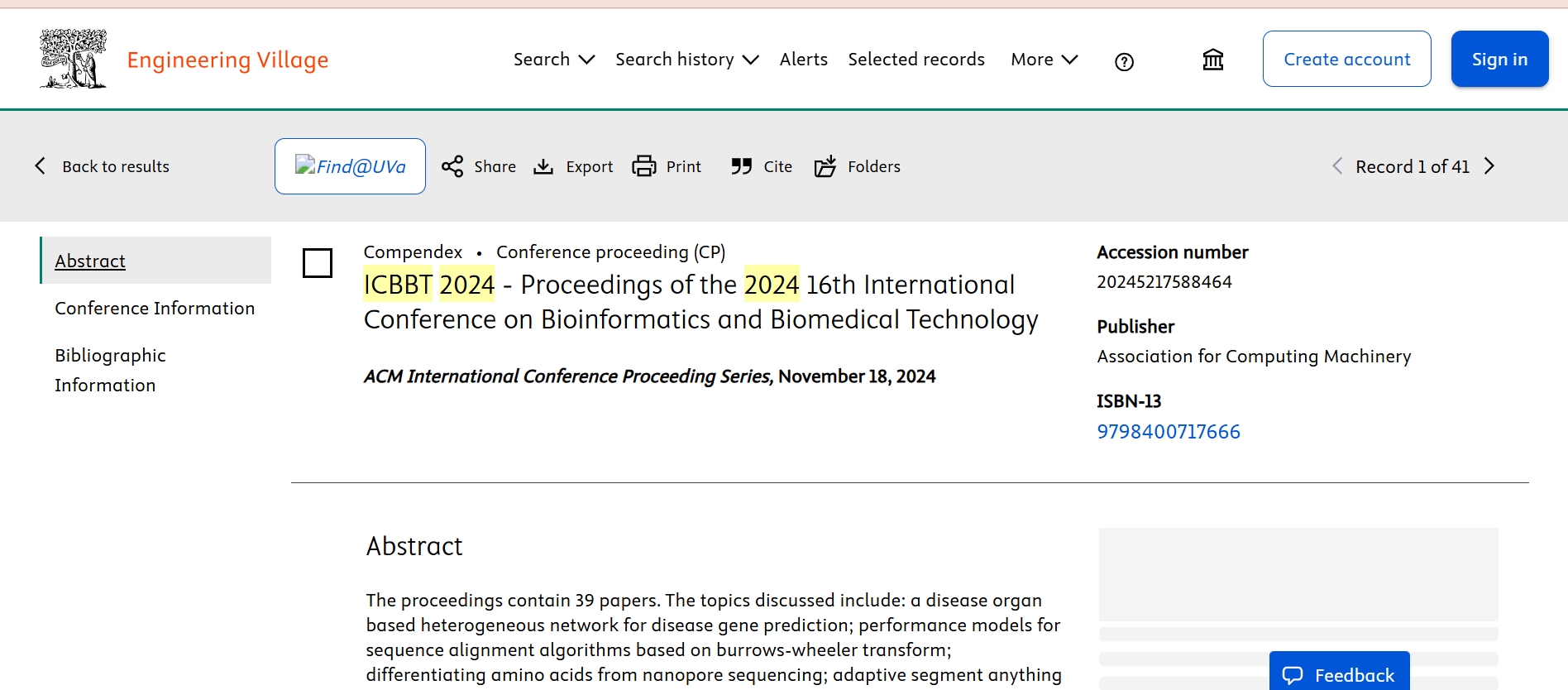
Task: Click the Export download icon
Action: click(x=543, y=166)
